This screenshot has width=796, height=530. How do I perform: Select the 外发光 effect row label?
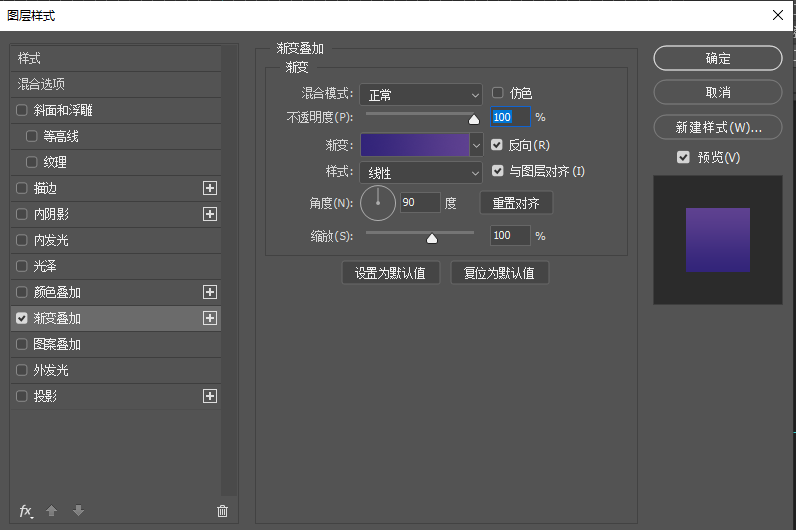click(x=51, y=370)
